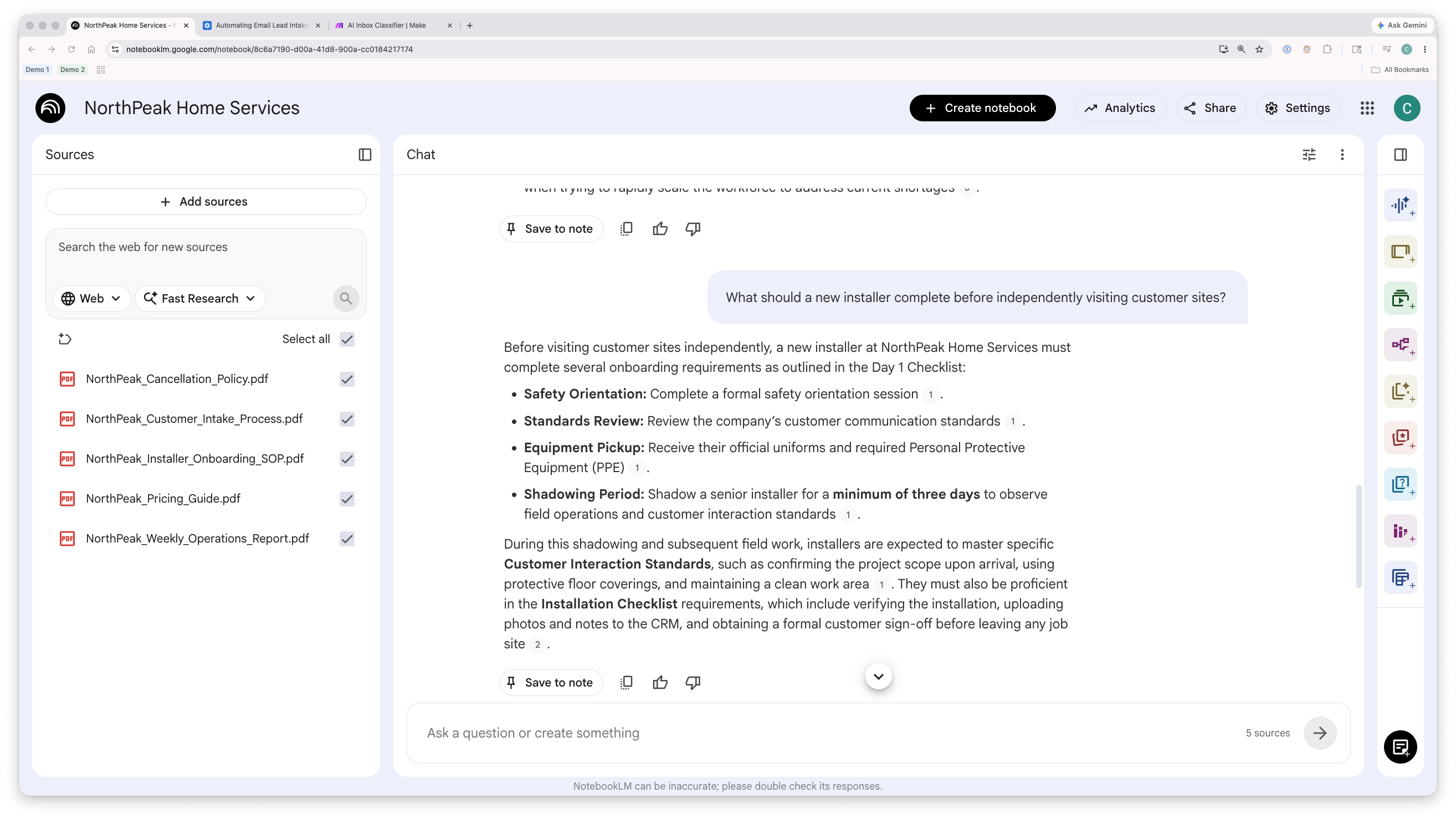
Task: Click Ask Gemini in the browser bar
Action: (x=1402, y=25)
